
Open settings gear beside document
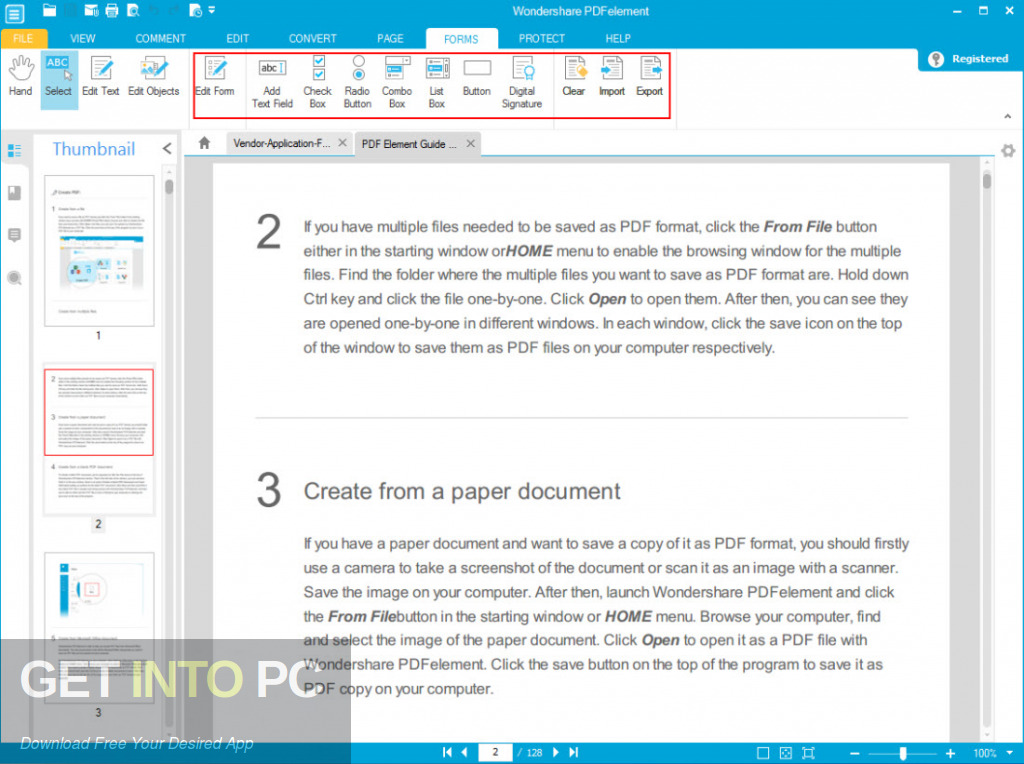point(1008,151)
